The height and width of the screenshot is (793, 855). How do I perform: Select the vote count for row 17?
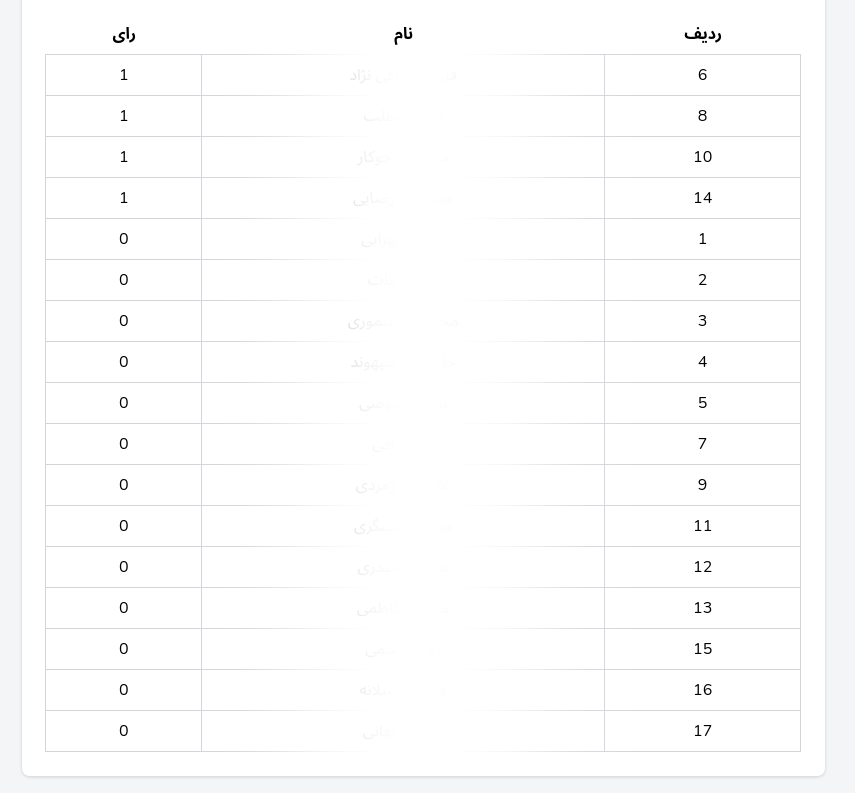click(x=124, y=731)
